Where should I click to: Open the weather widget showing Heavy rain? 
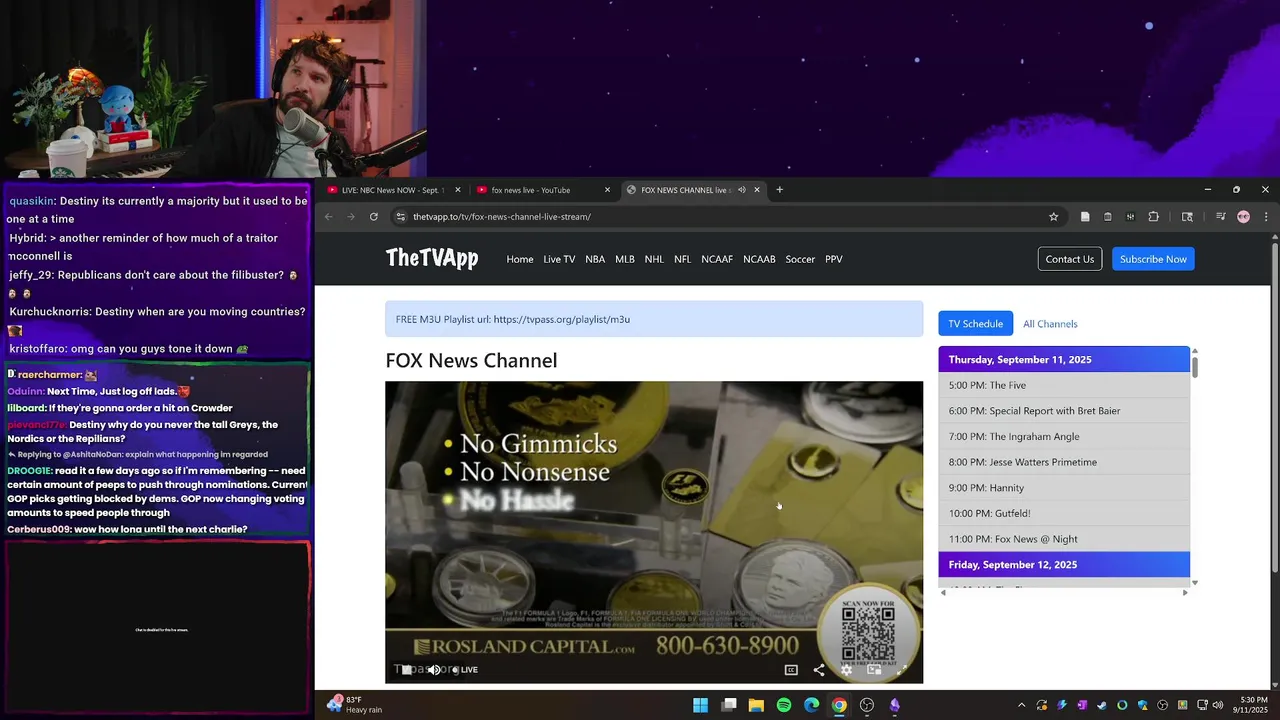pos(357,705)
